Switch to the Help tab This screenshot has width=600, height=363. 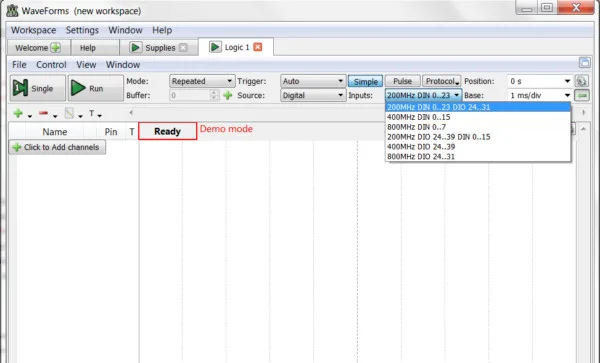(95, 48)
